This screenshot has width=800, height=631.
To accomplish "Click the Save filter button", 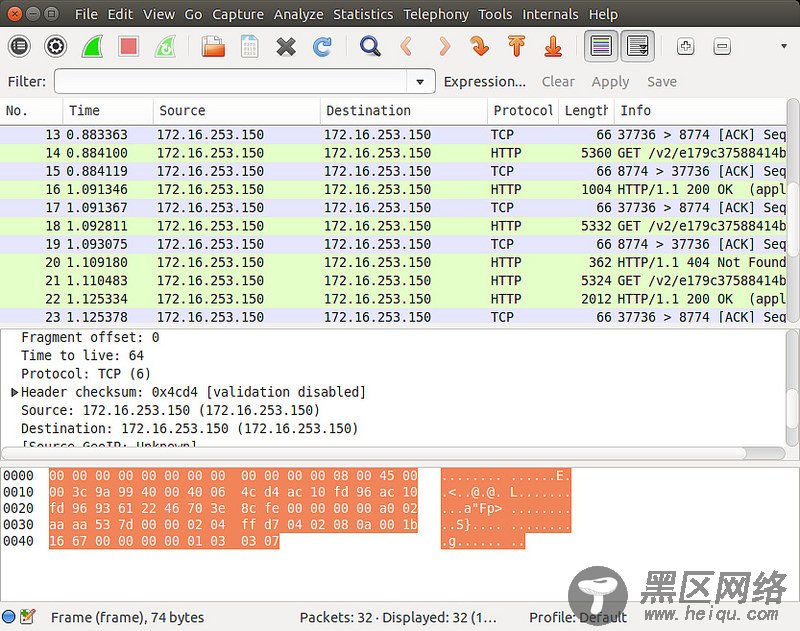I will pos(662,82).
